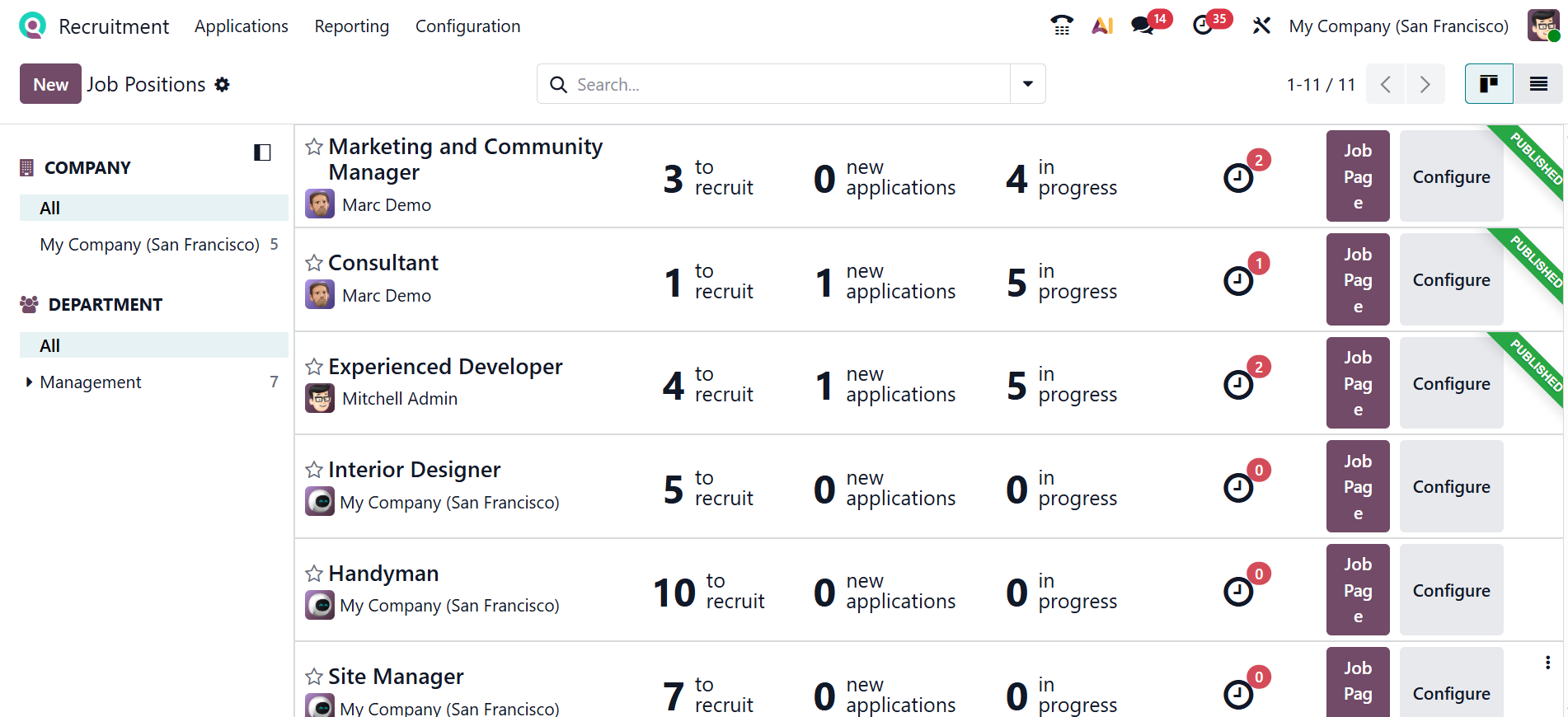Go to next page of records
1568x717 pixels.
[x=1425, y=84]
